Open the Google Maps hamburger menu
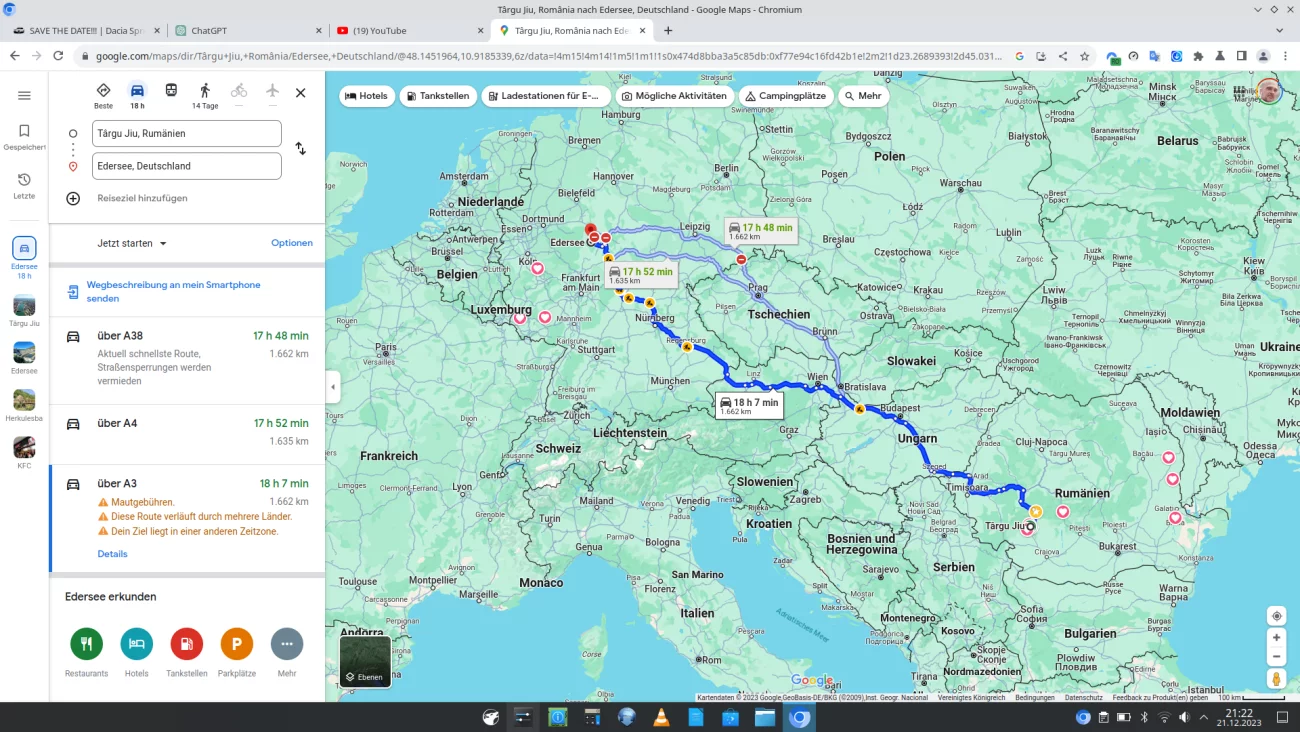The width and height of the screenshot is (1300, 732). click(24, 95)
